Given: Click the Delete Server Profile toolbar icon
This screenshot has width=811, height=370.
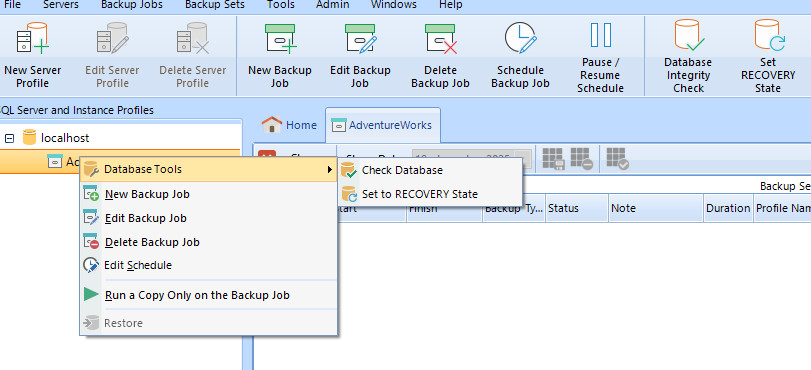Looking at the screenshot, I should coord(192,38).
